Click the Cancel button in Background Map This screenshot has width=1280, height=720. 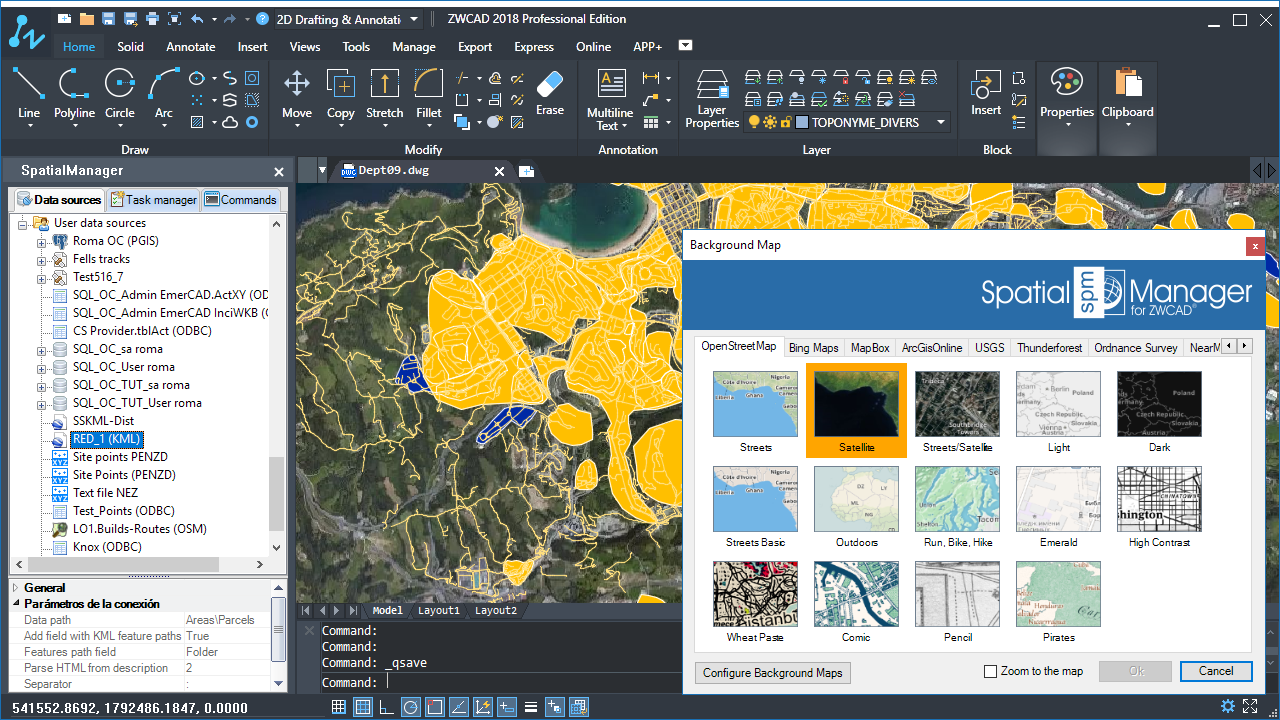pyautogui.click(x=1216, y=671)
